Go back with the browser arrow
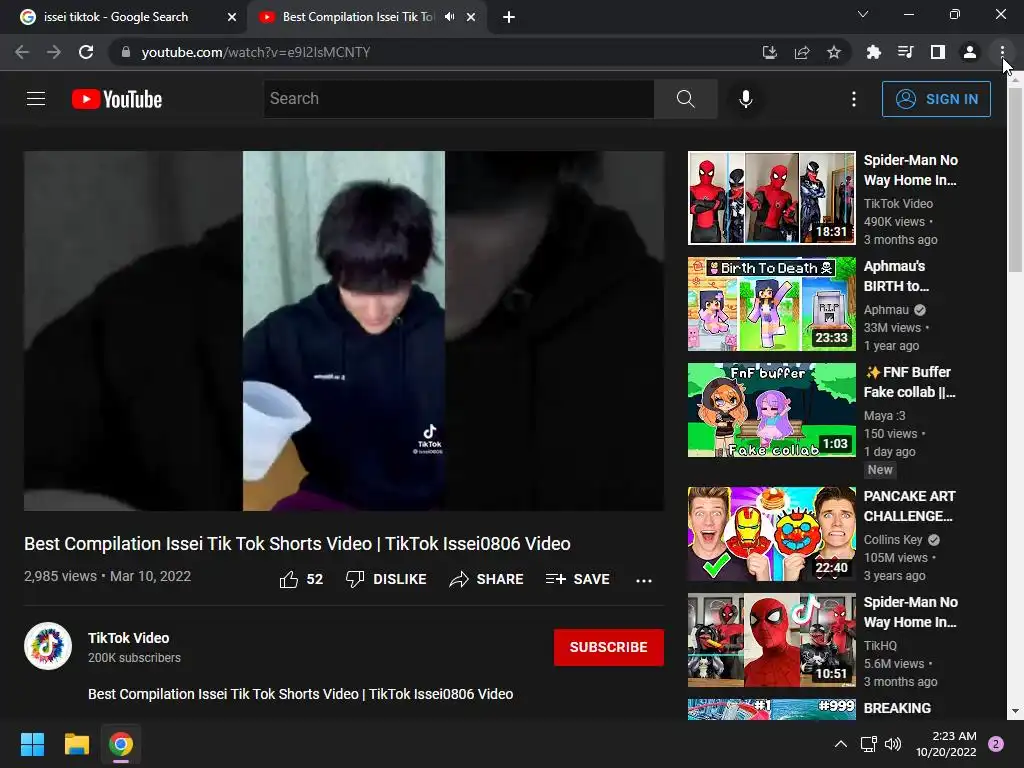This screenshot has width=1024, height=768. [x=22, y=52]
